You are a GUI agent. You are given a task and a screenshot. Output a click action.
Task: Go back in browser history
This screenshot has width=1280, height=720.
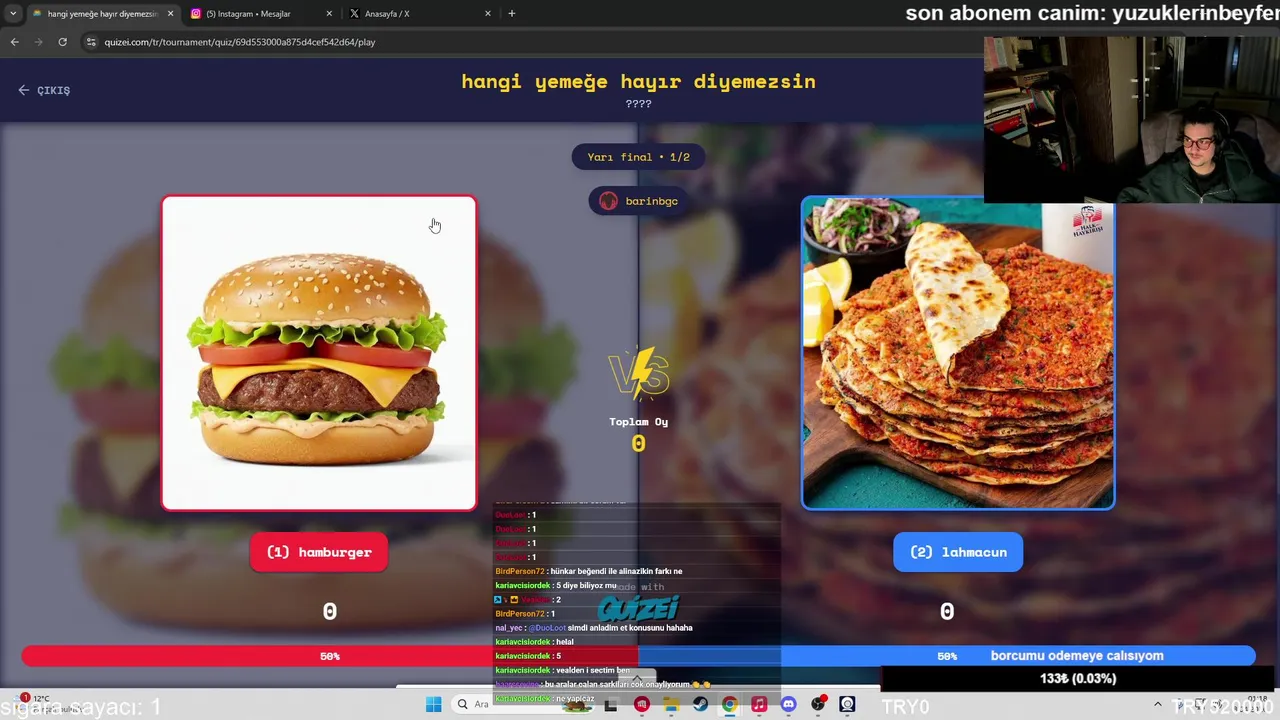tap(14, 42)
